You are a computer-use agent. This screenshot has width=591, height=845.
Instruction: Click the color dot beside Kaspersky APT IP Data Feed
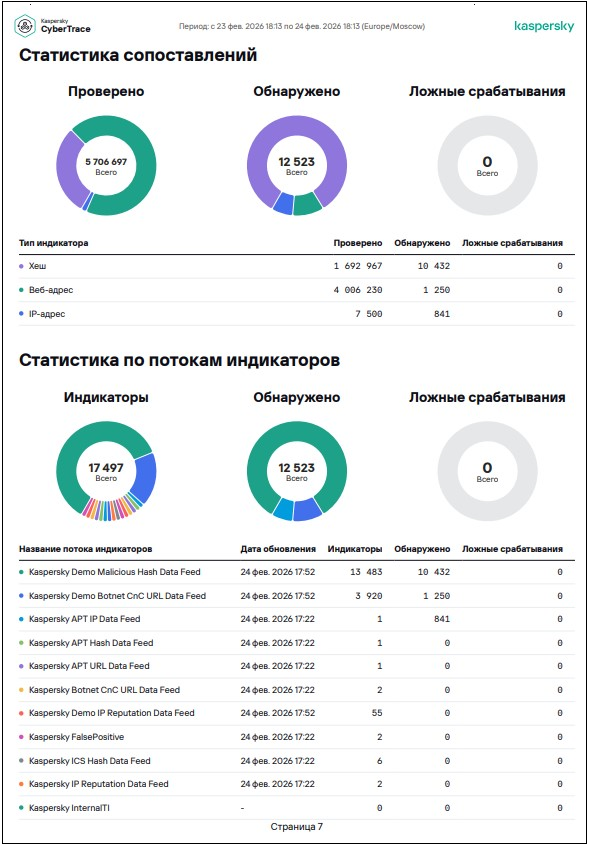coord(22,619)
